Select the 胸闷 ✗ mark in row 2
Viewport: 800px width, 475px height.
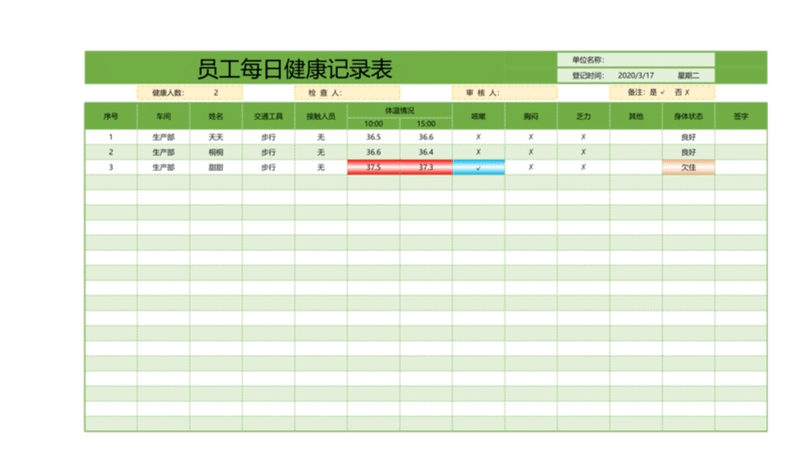[x=530, y=152]
